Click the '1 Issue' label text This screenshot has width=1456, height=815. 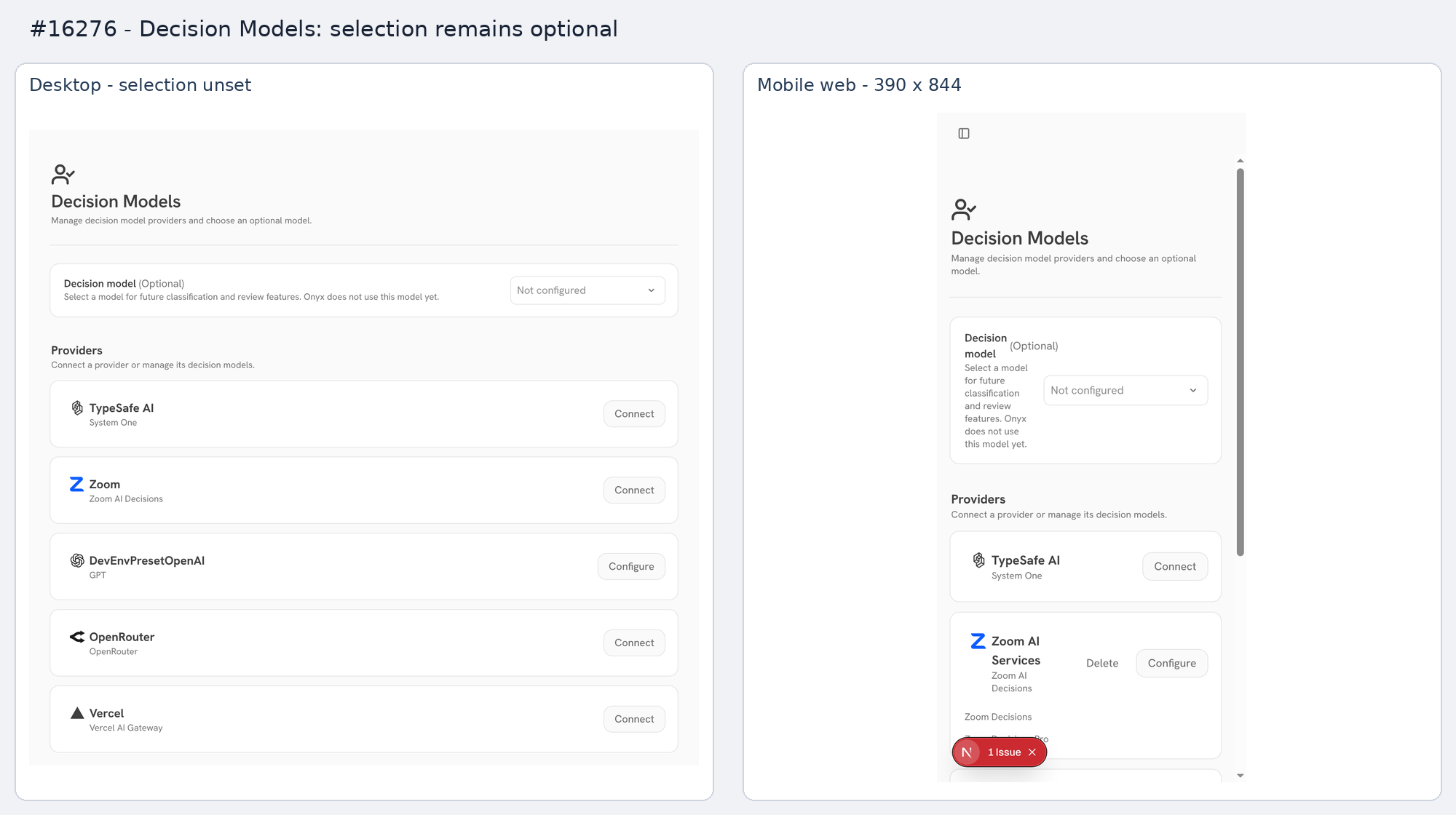coord(1005,752)
